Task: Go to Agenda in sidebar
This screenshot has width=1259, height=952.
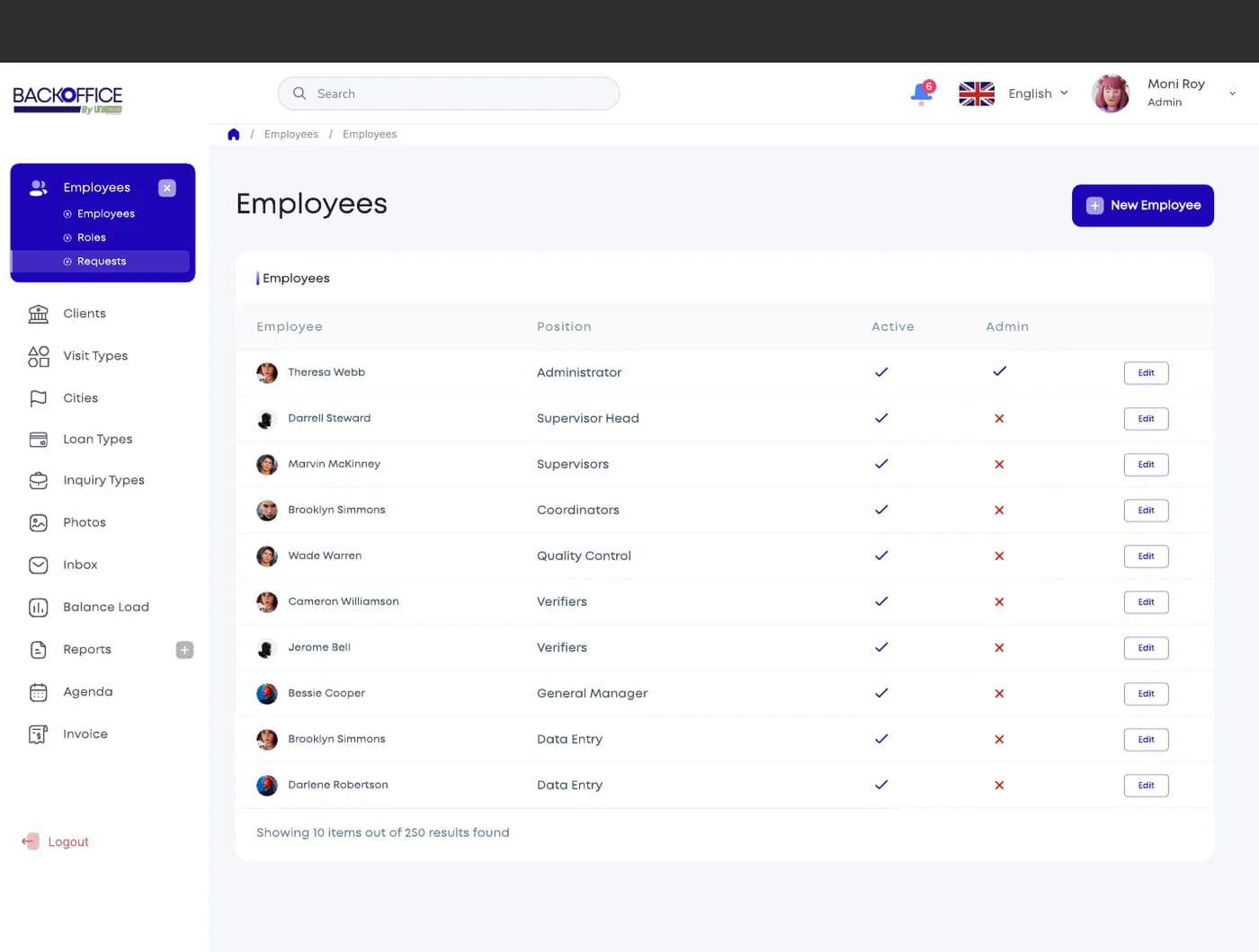Action: point(88,692)
